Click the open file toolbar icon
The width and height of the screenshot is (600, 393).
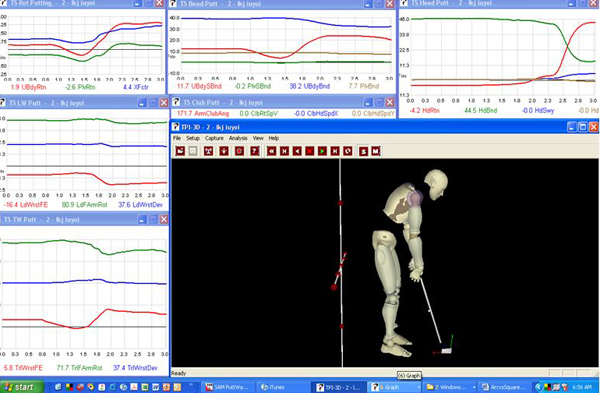tap(180, 151)
